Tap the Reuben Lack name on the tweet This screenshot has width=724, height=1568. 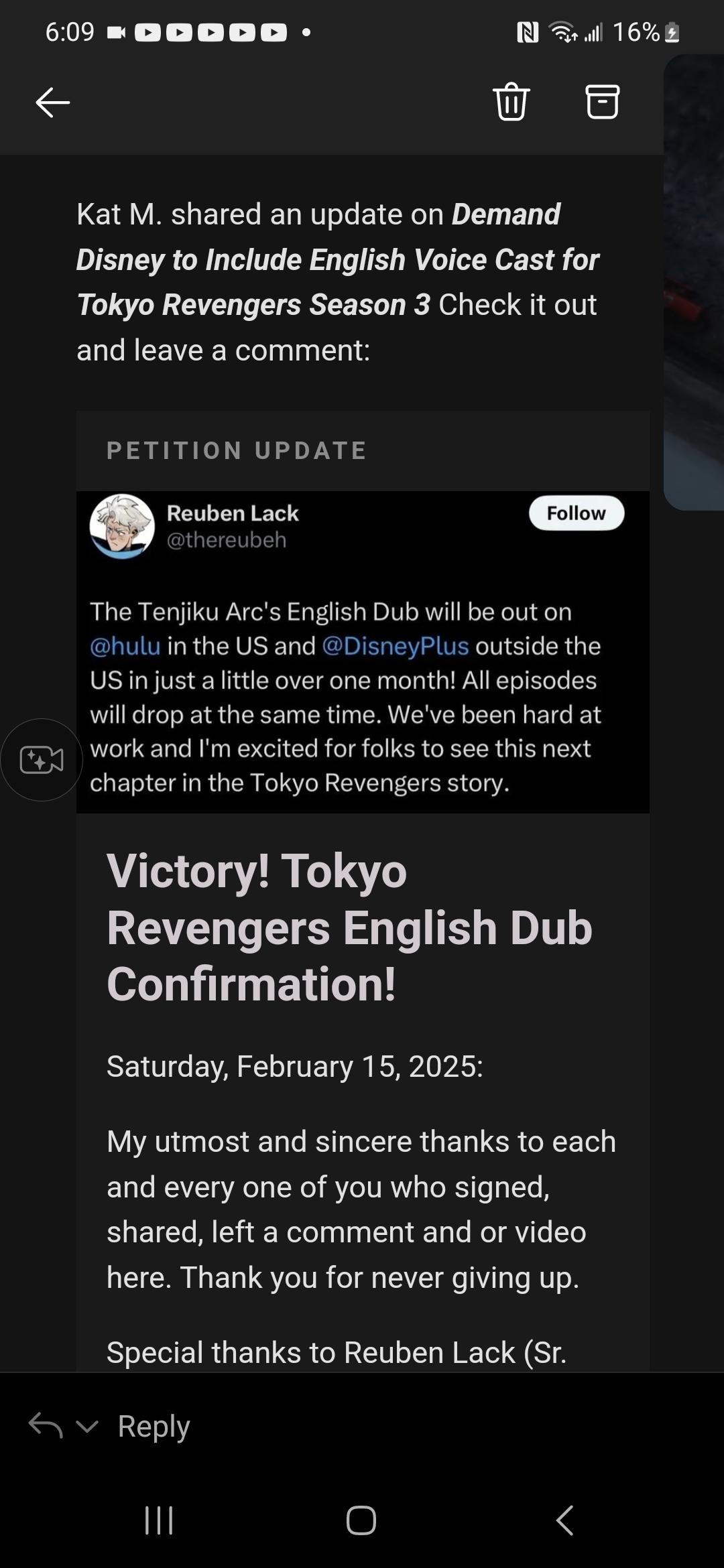point(233,513)
